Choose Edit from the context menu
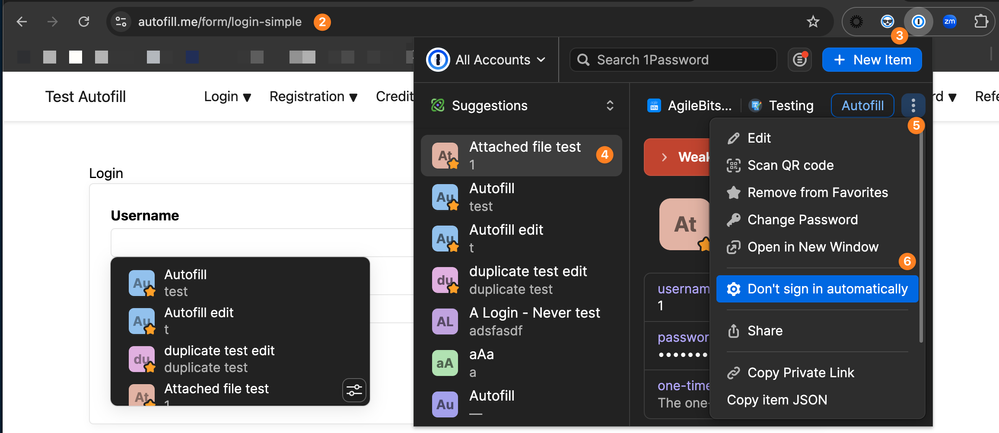 tap(817, 138)
